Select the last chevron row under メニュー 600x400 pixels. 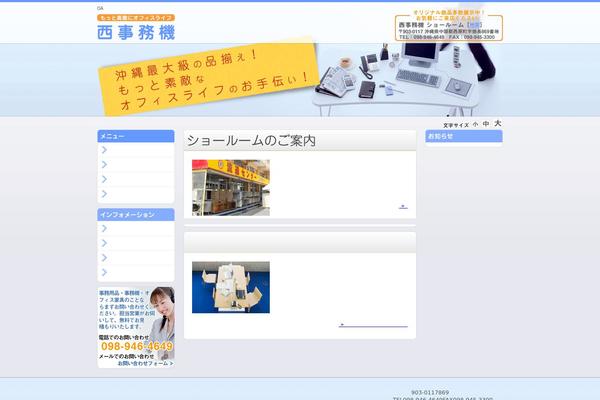click(136, 194)
